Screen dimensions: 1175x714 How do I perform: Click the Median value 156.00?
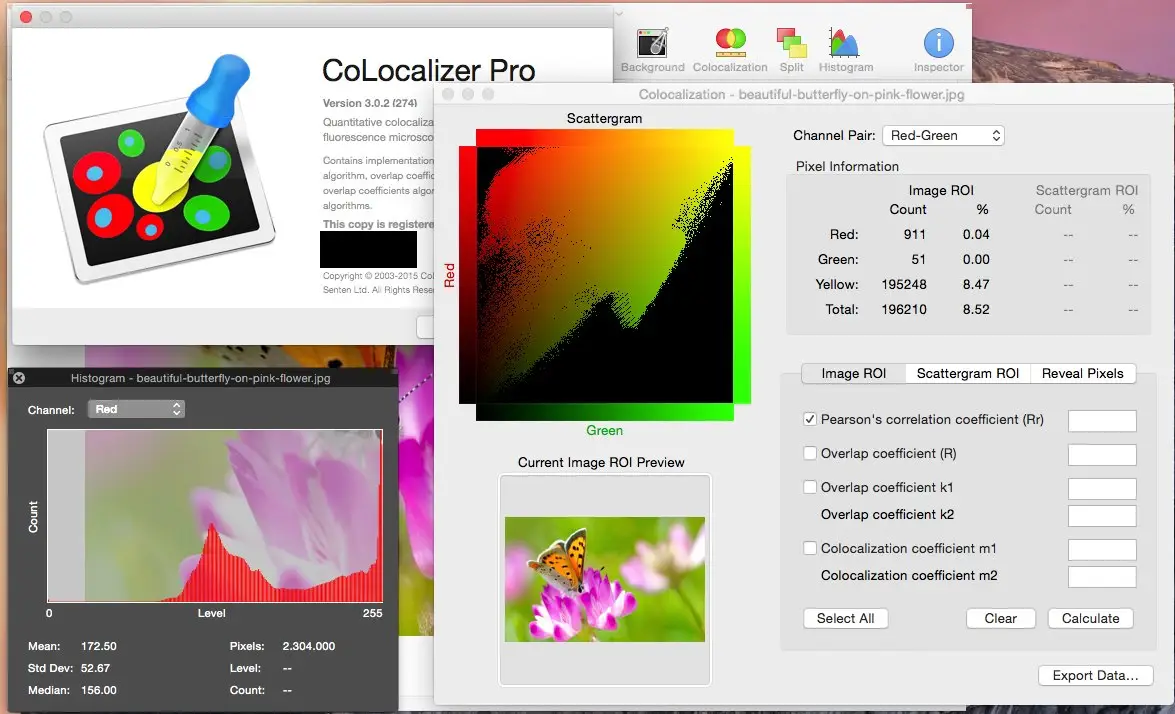pos(98,690)
